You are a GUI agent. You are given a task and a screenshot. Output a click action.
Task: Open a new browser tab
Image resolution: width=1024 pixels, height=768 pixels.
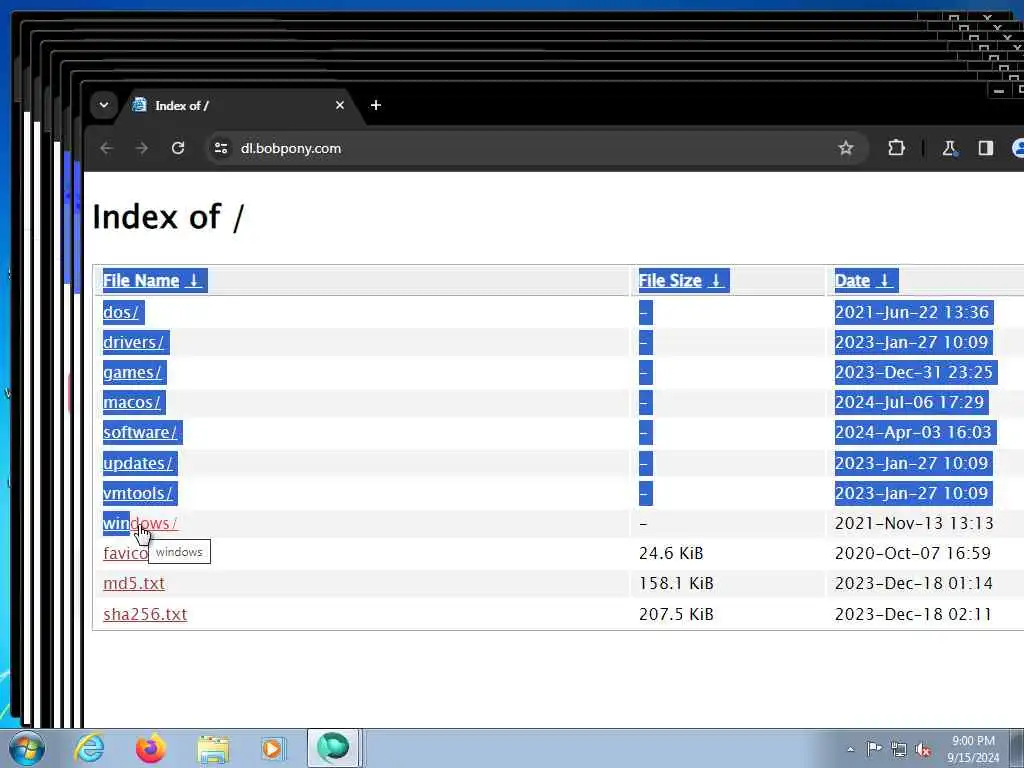376,105
